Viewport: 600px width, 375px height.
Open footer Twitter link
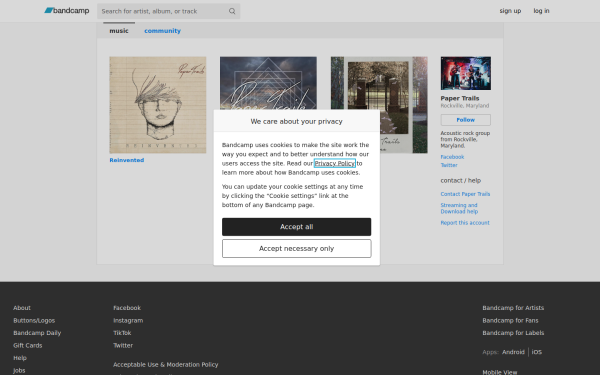click(123, 345)
